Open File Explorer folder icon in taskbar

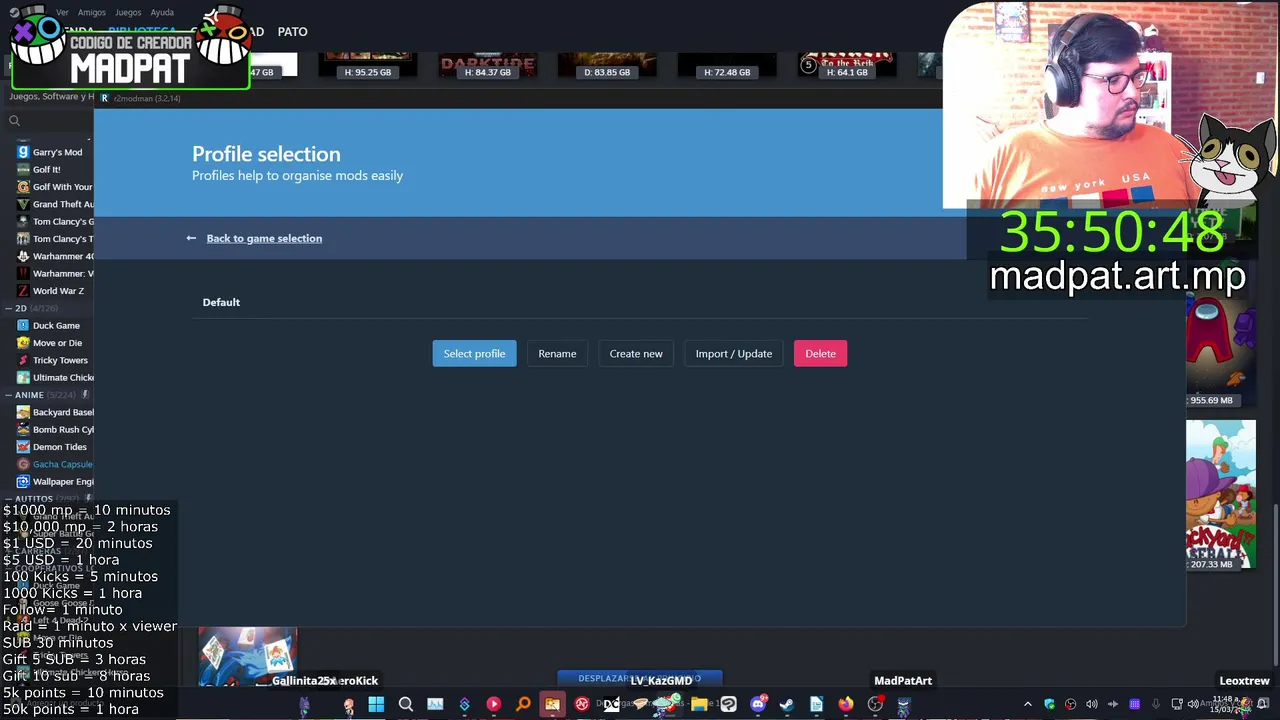699,704
